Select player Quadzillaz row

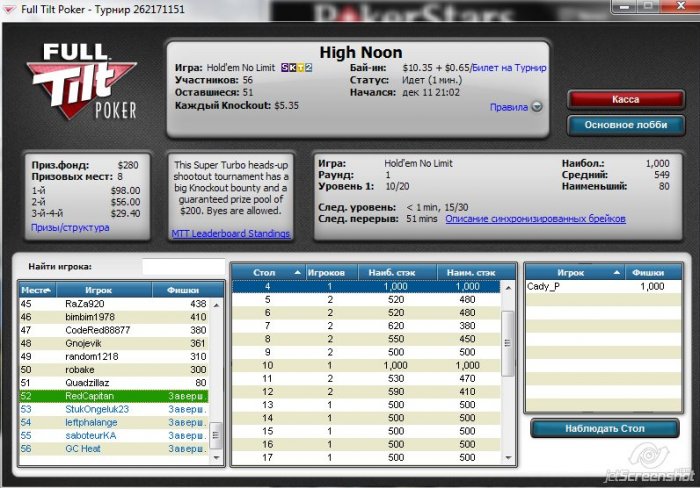coord(113,383)
